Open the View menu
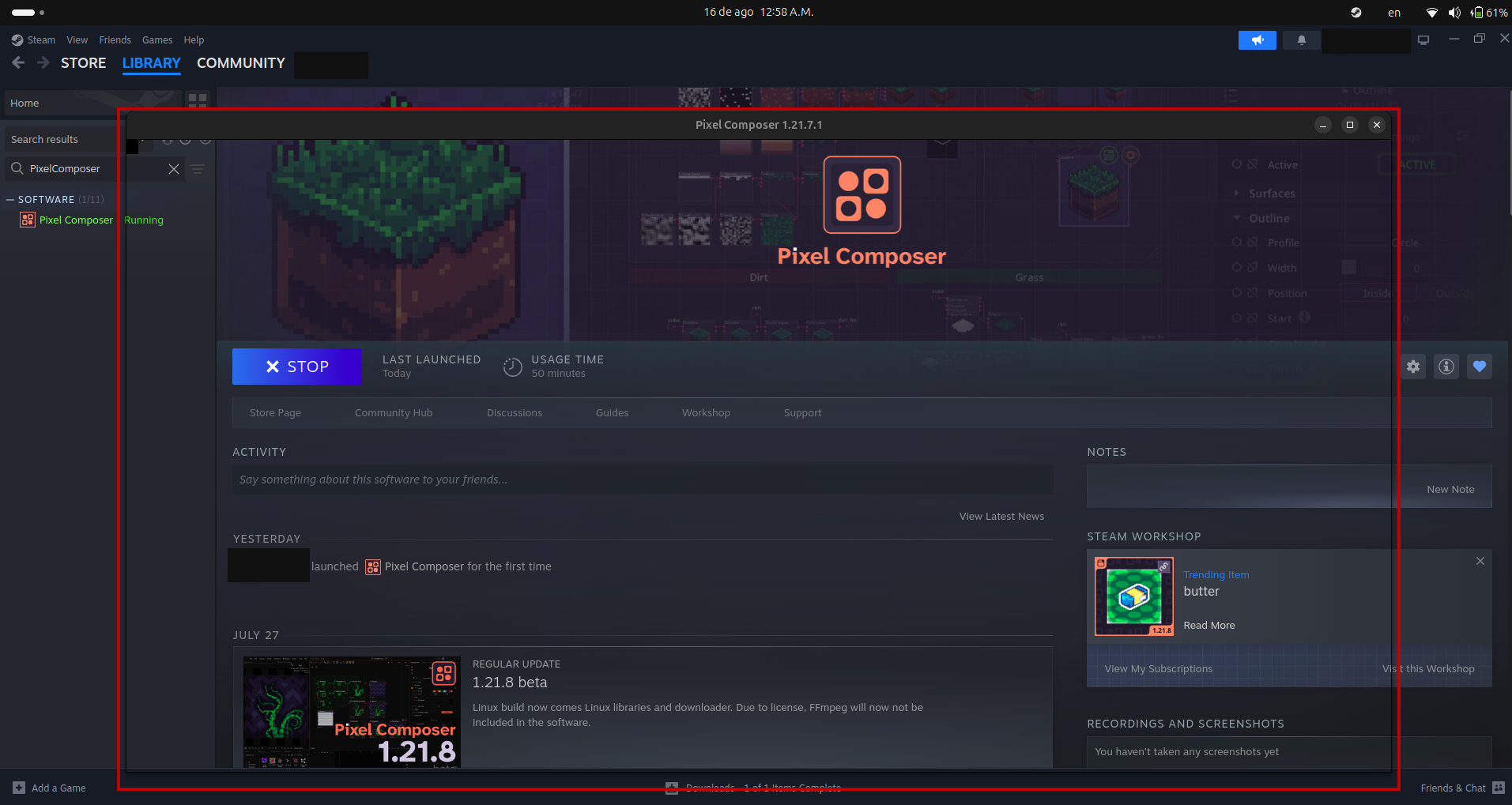This screenshot has height=805, width=1512. [77, 40]
